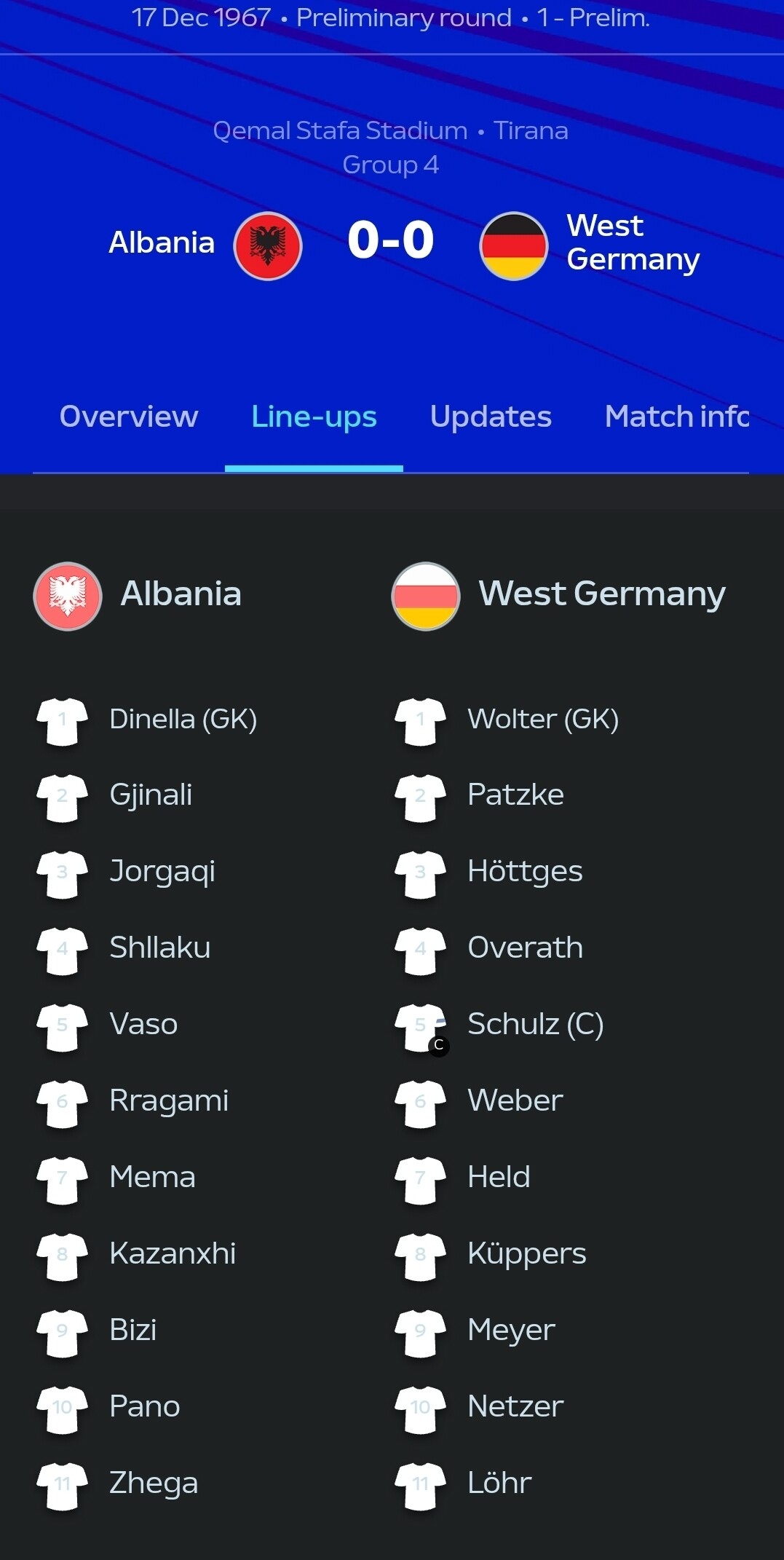The width and height of the screenshot is (784, 1560).
Task: Open player Kazanxhi from Albania line-up
Action: pyautogui.click(x=173, y=1253)
